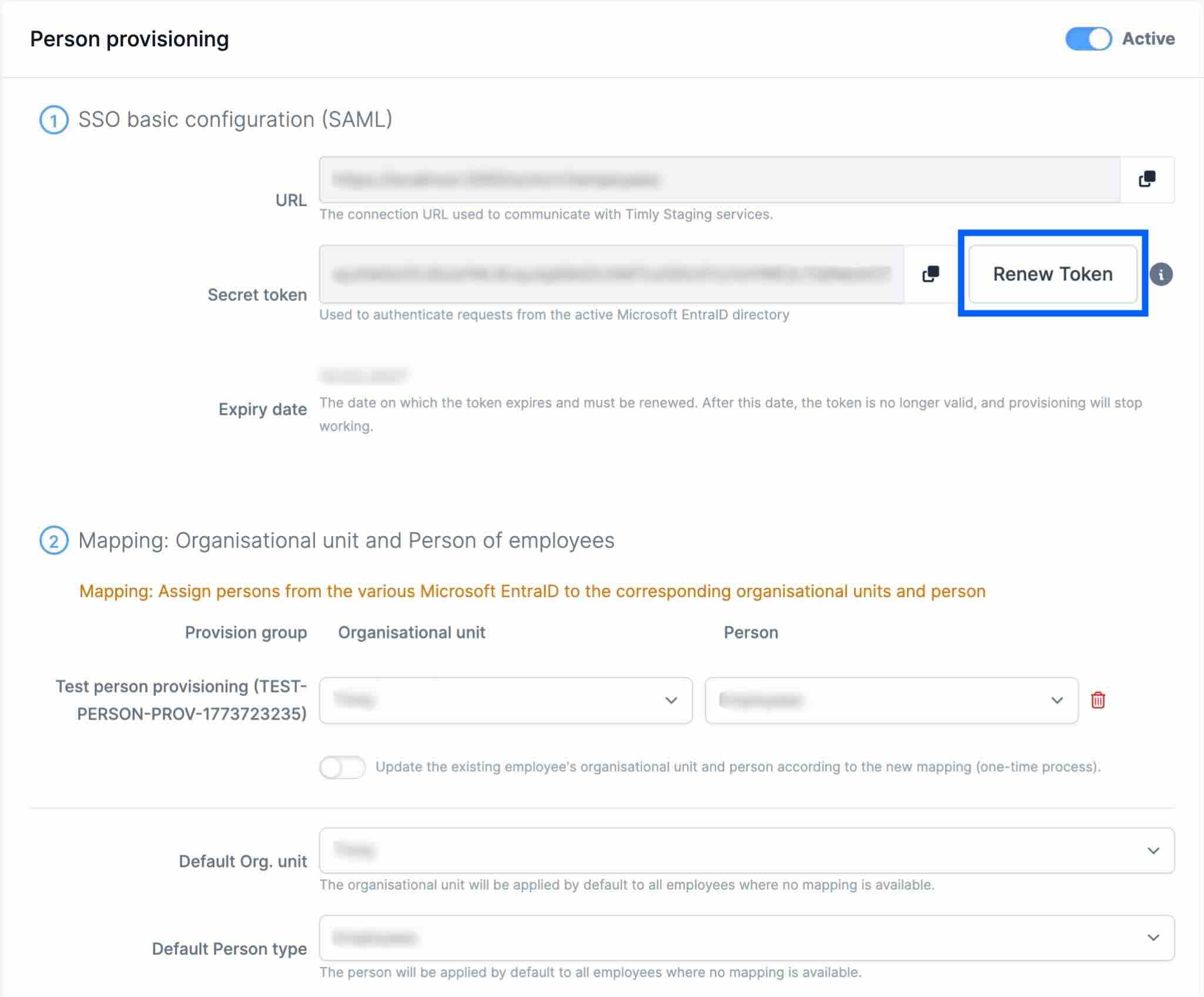Click the info icon beside Renew Token

(1161, 275)
